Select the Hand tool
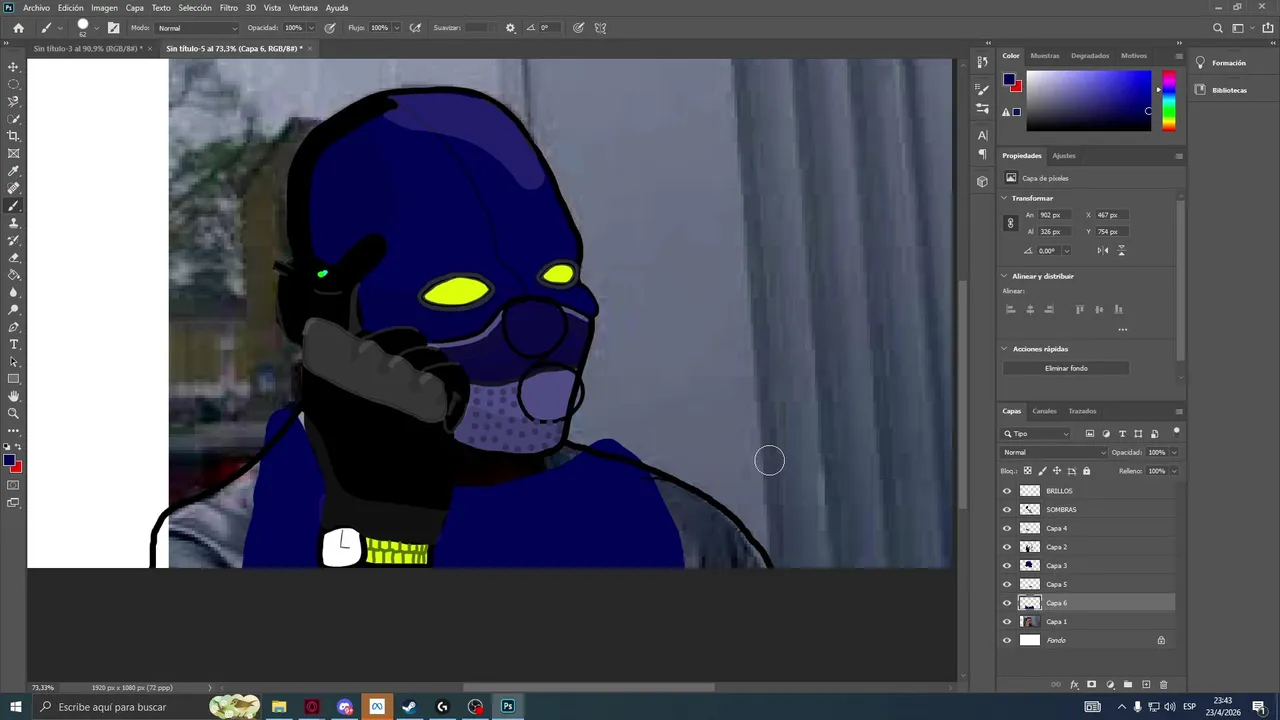The height and width of the screenshot is (720, 1280). click(x=13, y=396)
